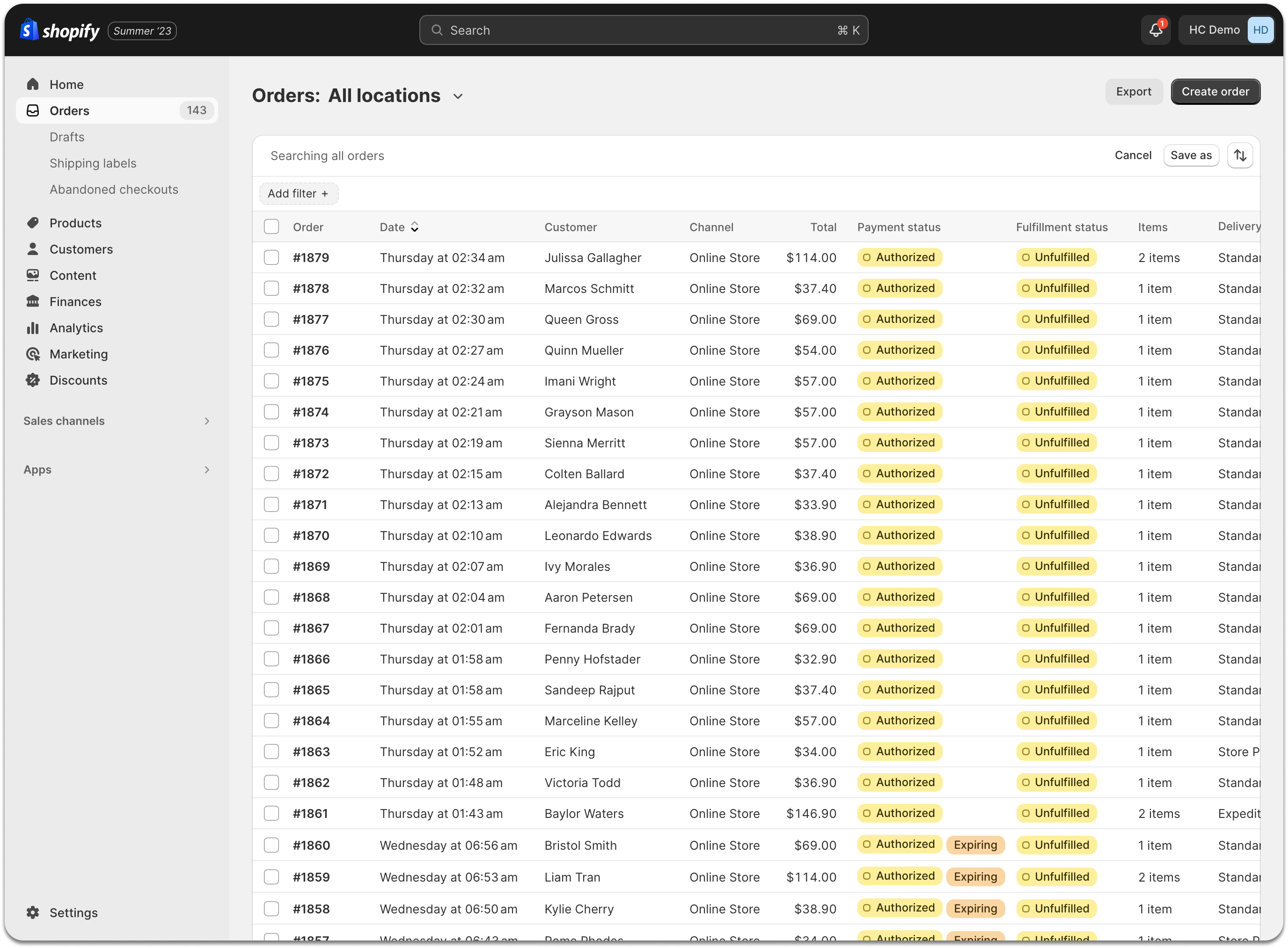Open Marketing via the target icon
This screenshot has width=1288, height=948.
pos(33,354)
